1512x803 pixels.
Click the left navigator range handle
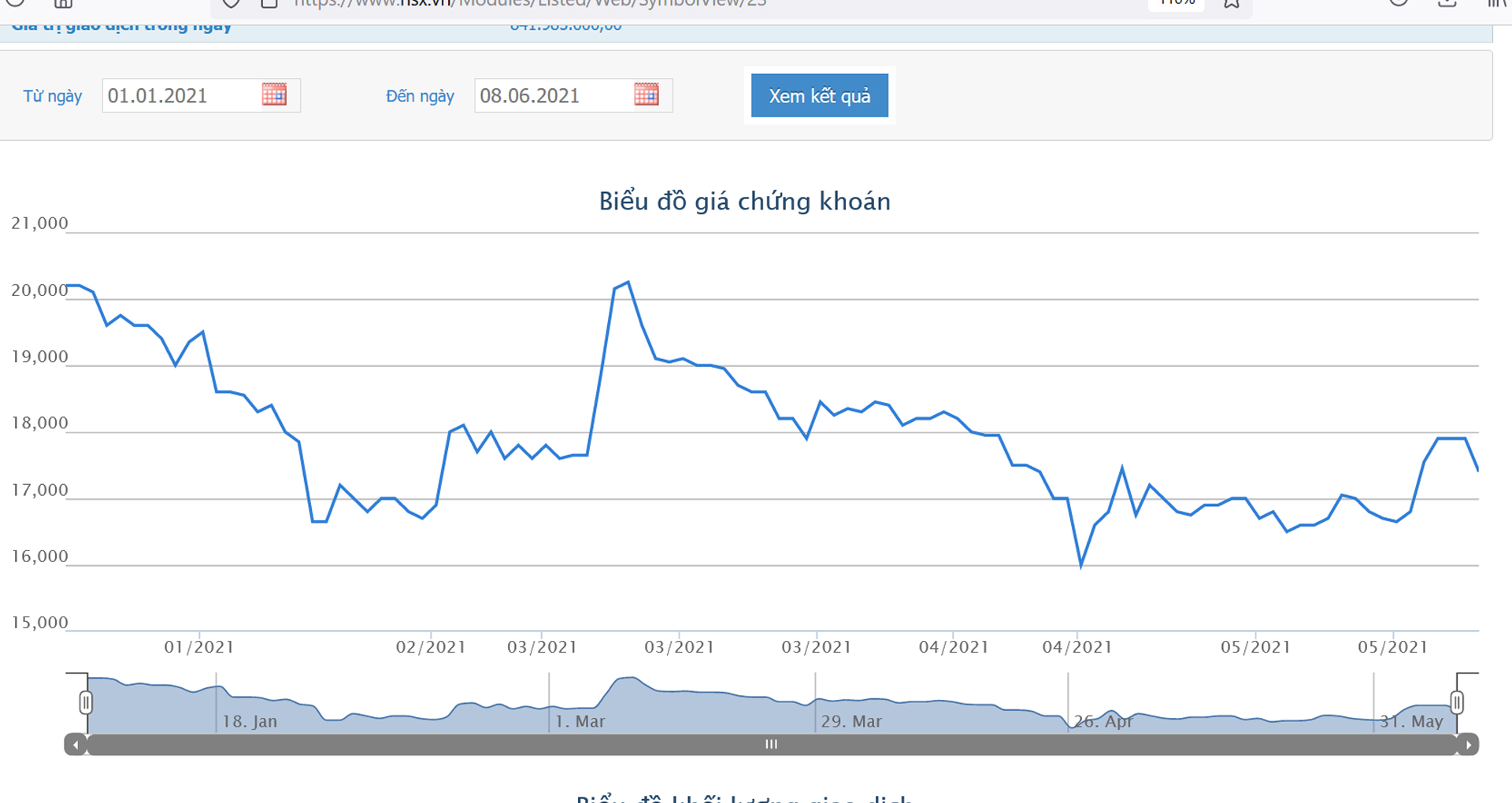86,702
